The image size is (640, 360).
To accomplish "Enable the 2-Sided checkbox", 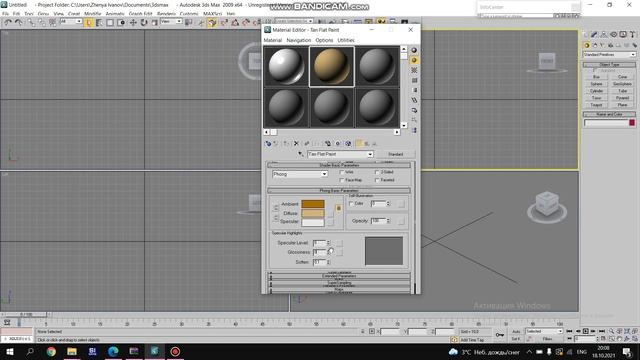I will click(x=377, y=172).
